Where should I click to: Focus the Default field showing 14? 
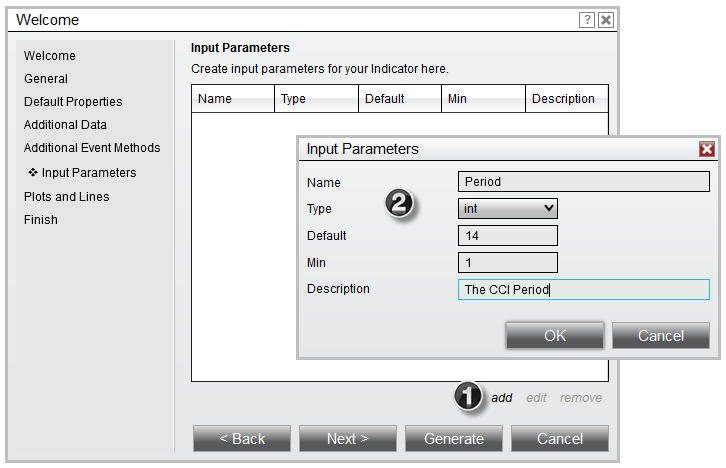click(x=507, y=236)
